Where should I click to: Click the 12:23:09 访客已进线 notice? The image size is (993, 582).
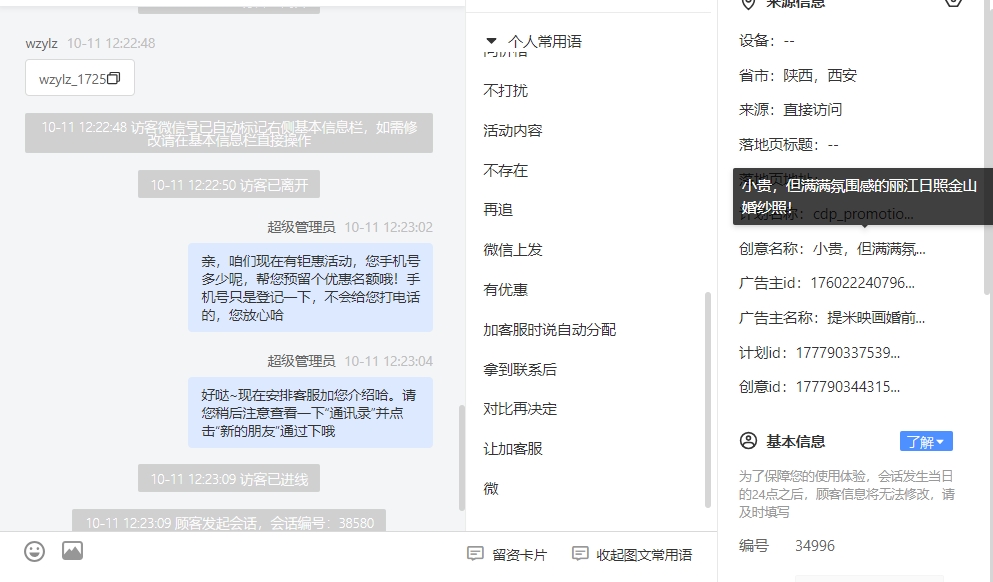tap(229, 478)
